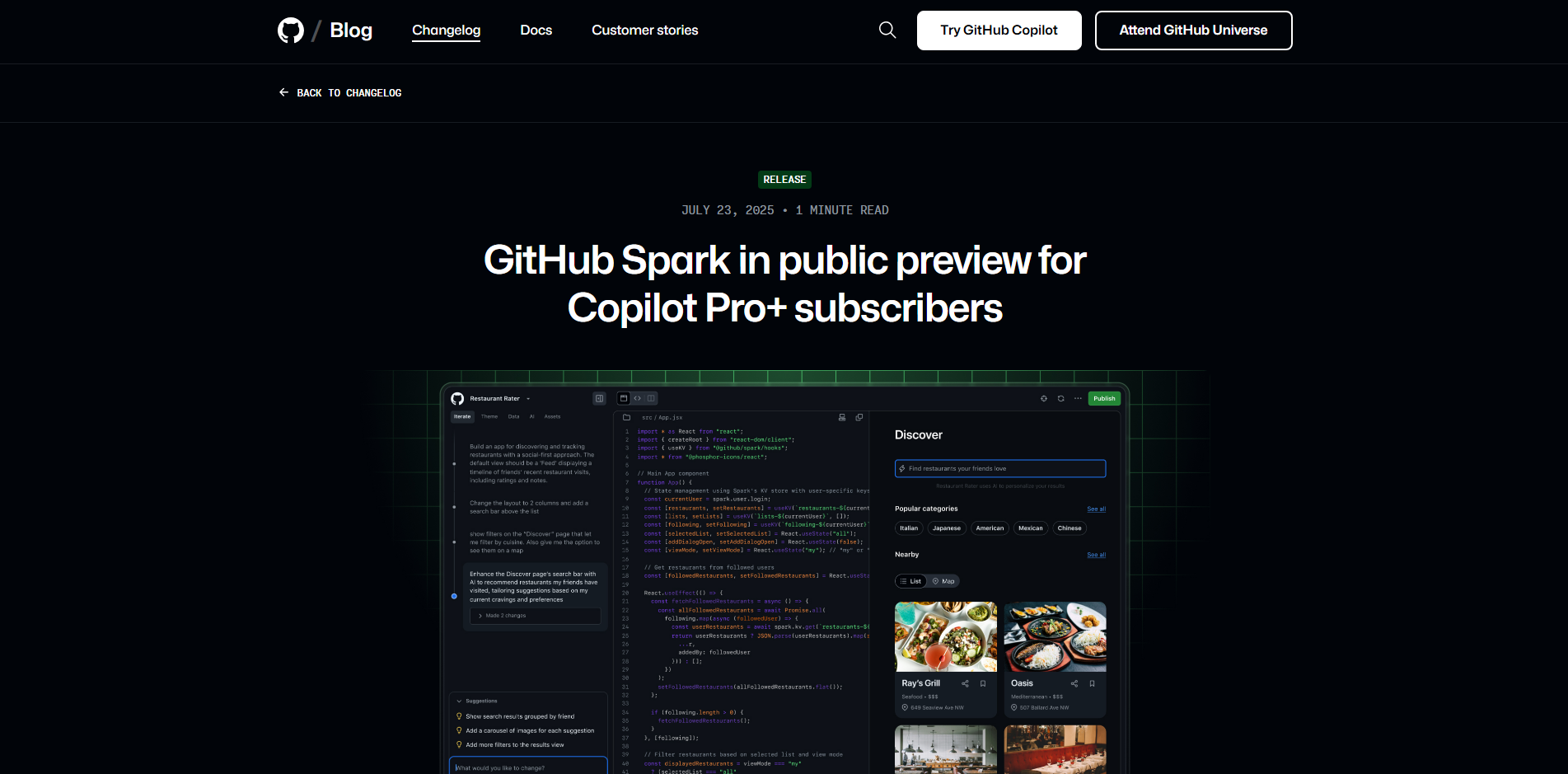1568x774 pixels.
Task: Share the Oasis restaurant card
Action: click(1074, 684)
